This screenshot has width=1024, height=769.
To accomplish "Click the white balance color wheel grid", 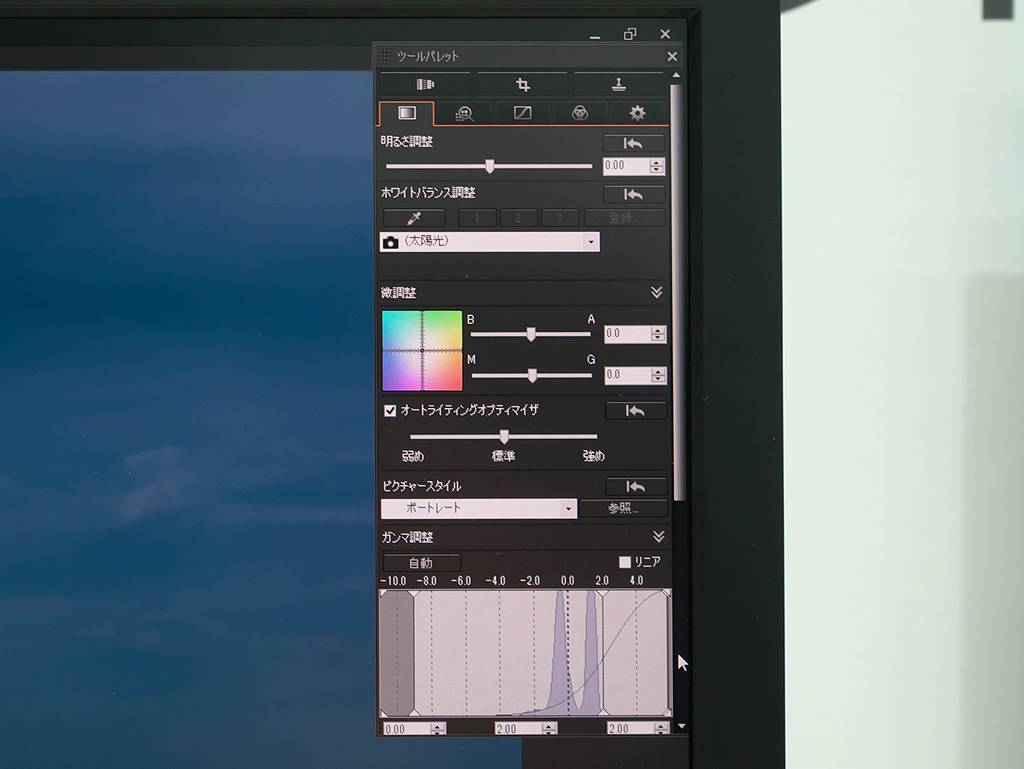I will pos(422,351).
